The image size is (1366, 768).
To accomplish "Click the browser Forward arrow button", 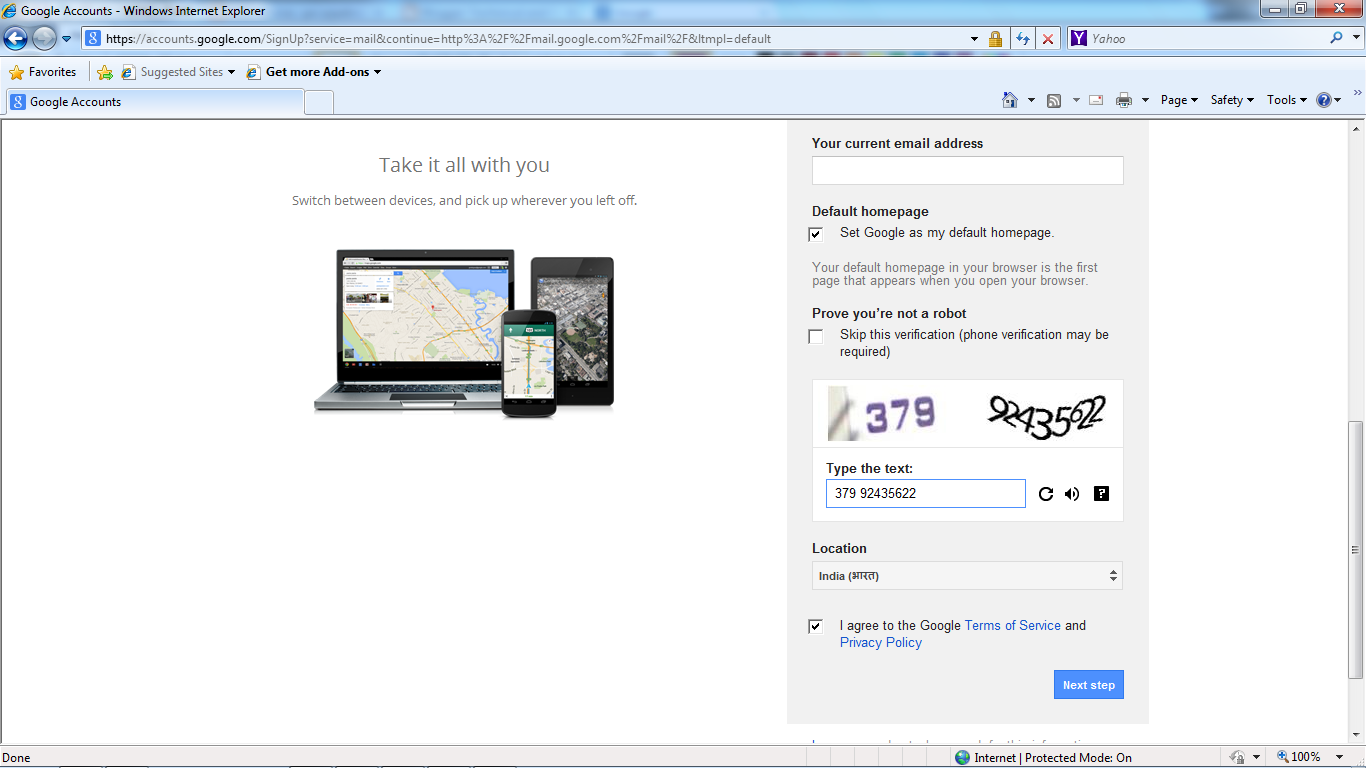I will pos(44,39).
